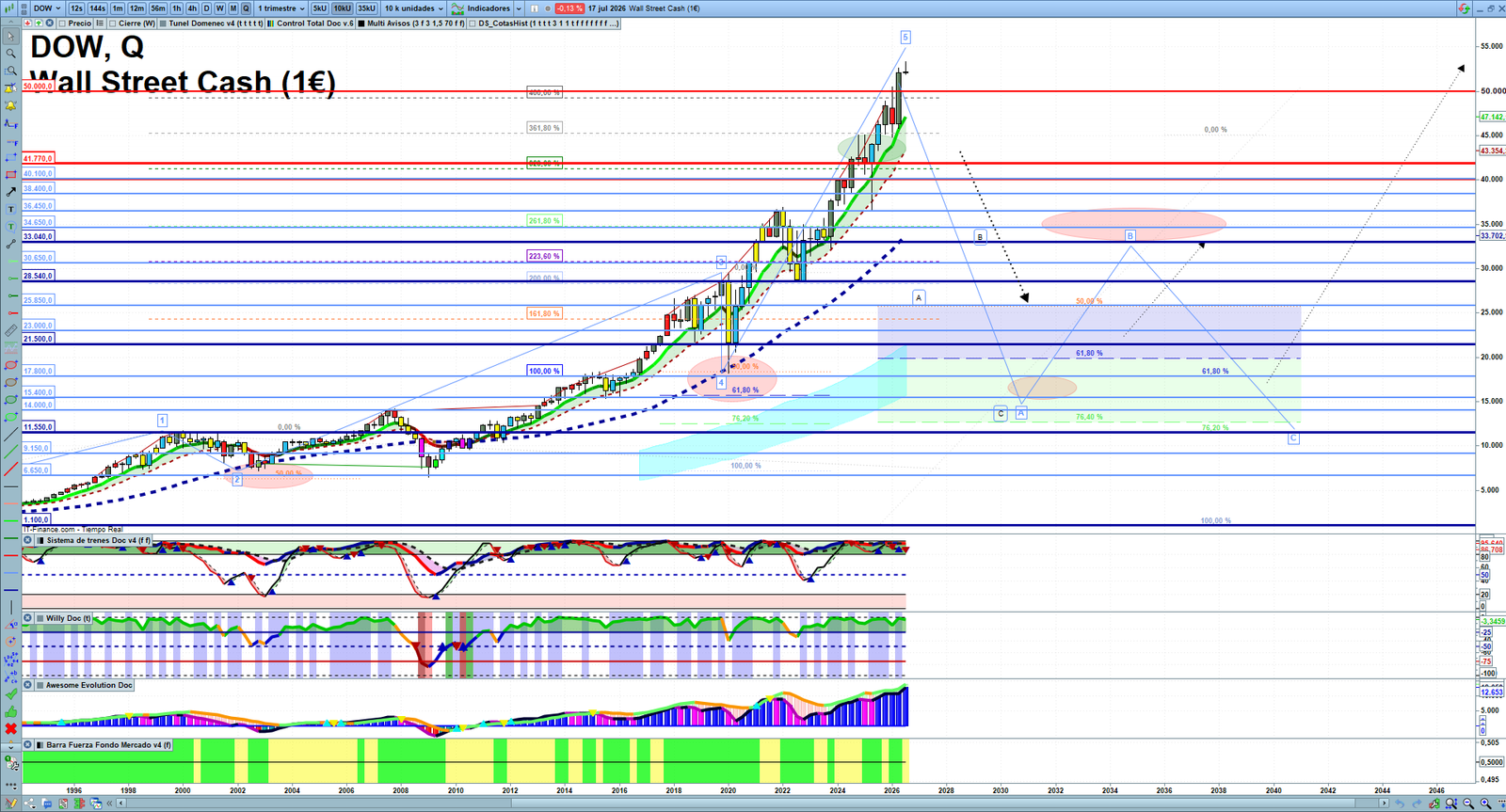Close Barra Fuerza Fondo Mercado v4 panel

[x=27, y=744]
